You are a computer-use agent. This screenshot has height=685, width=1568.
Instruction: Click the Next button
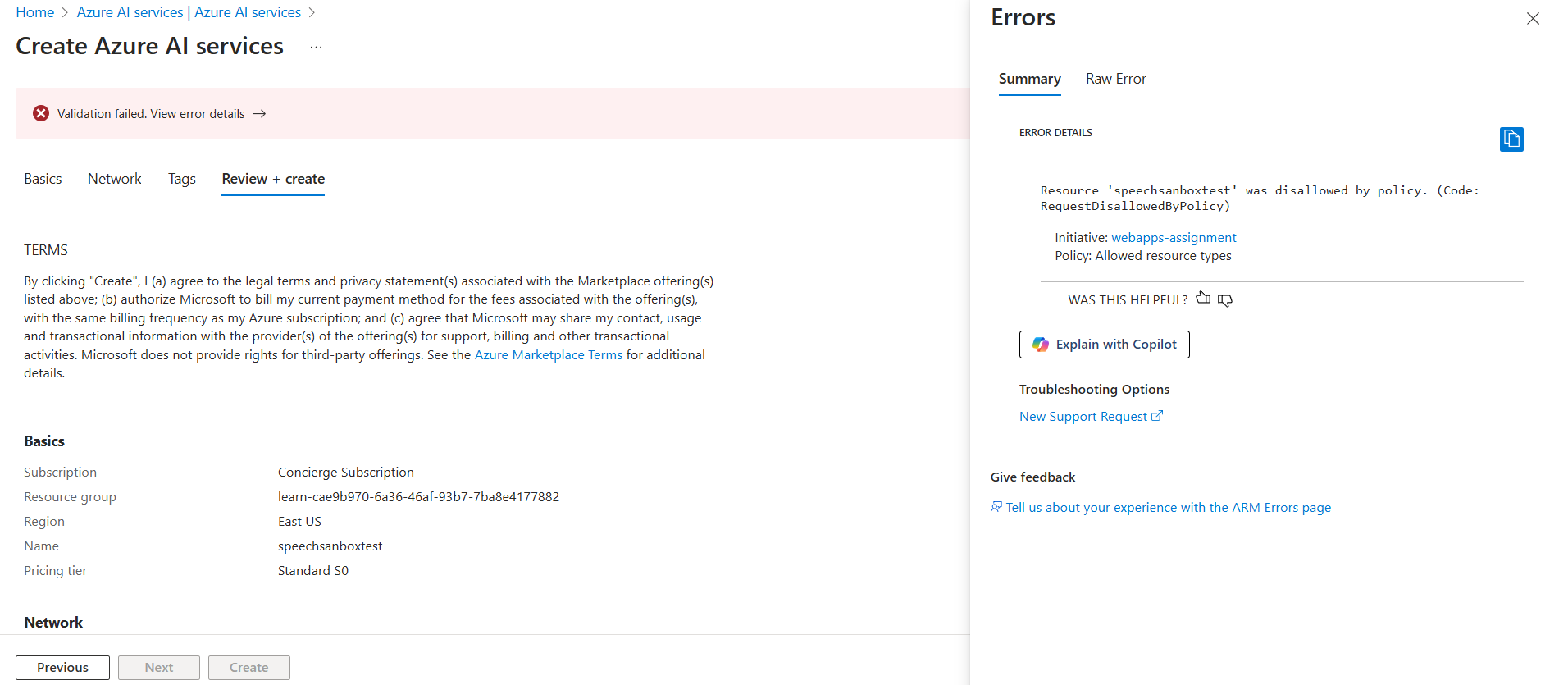tap(159, 668)
